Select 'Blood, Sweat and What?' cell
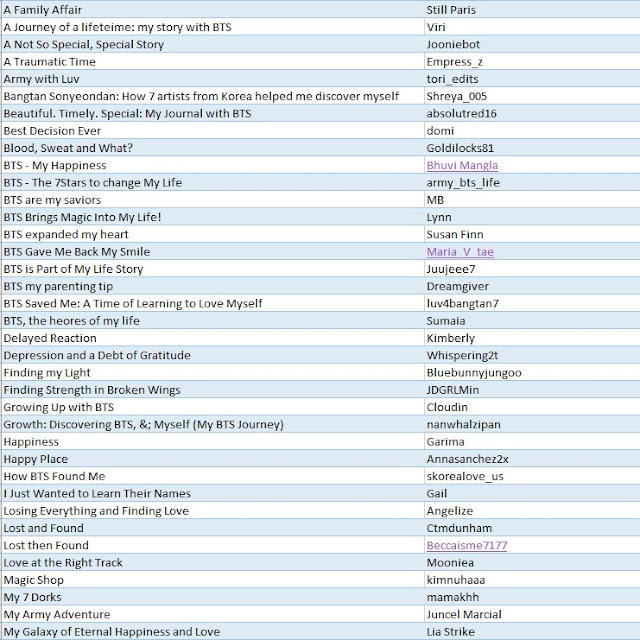 tap(213, 148)
